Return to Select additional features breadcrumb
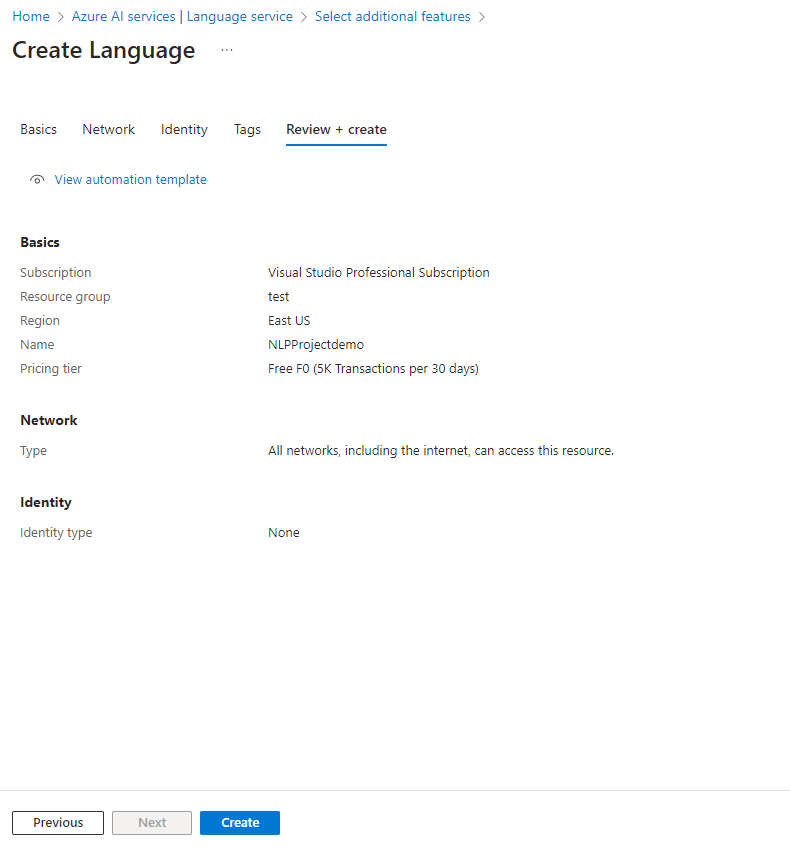Viewport: 790px width, 854px height. point(392,17)
